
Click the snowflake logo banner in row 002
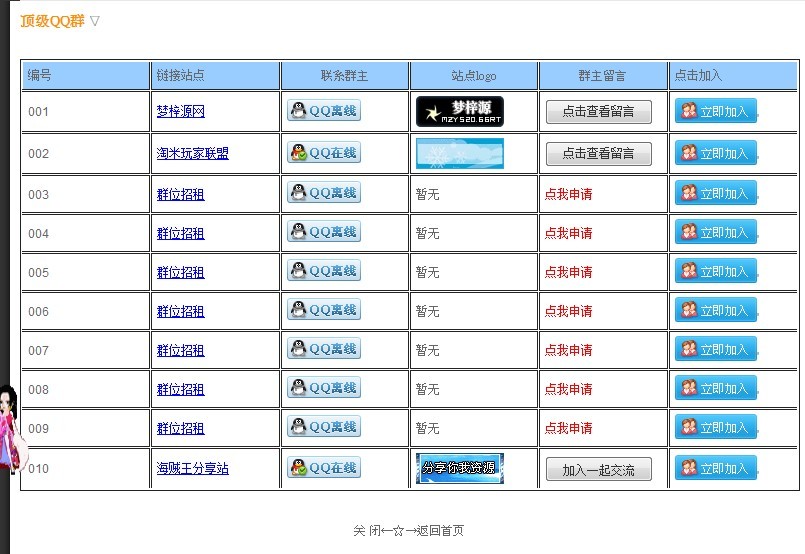[460, 154]
